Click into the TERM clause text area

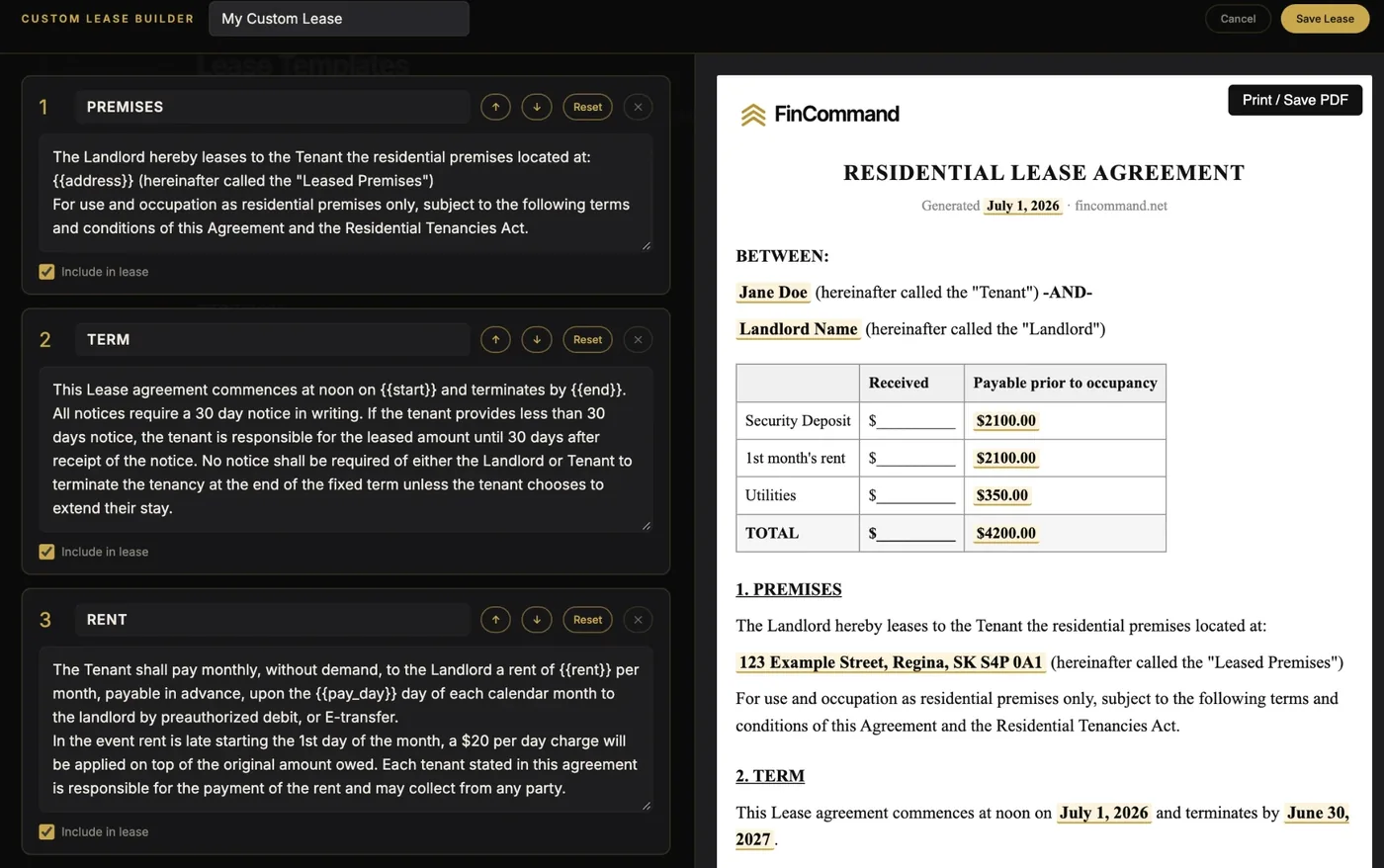coord(346,449)
